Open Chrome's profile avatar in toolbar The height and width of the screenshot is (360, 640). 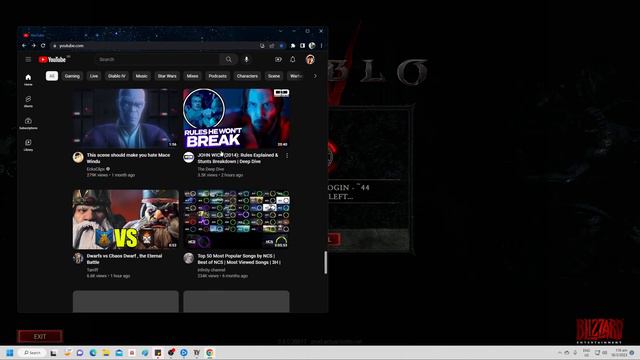click(312, 46)
